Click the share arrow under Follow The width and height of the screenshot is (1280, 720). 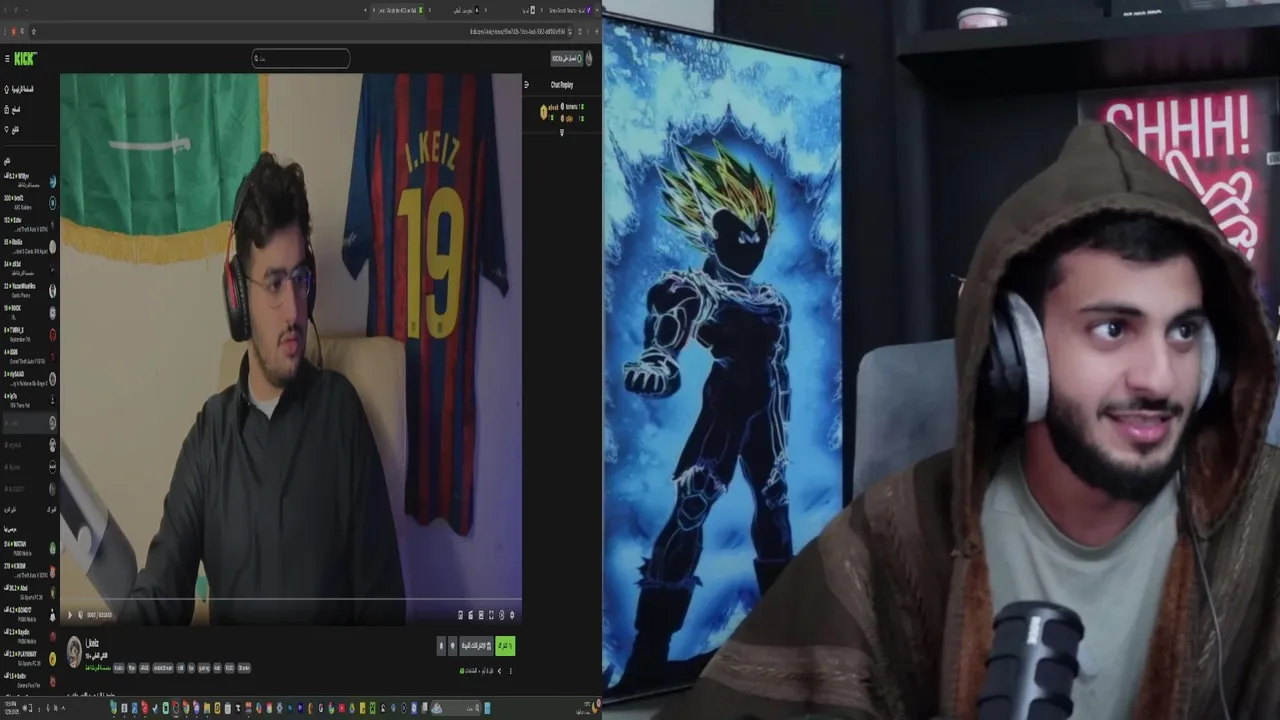tap(499, 671)
